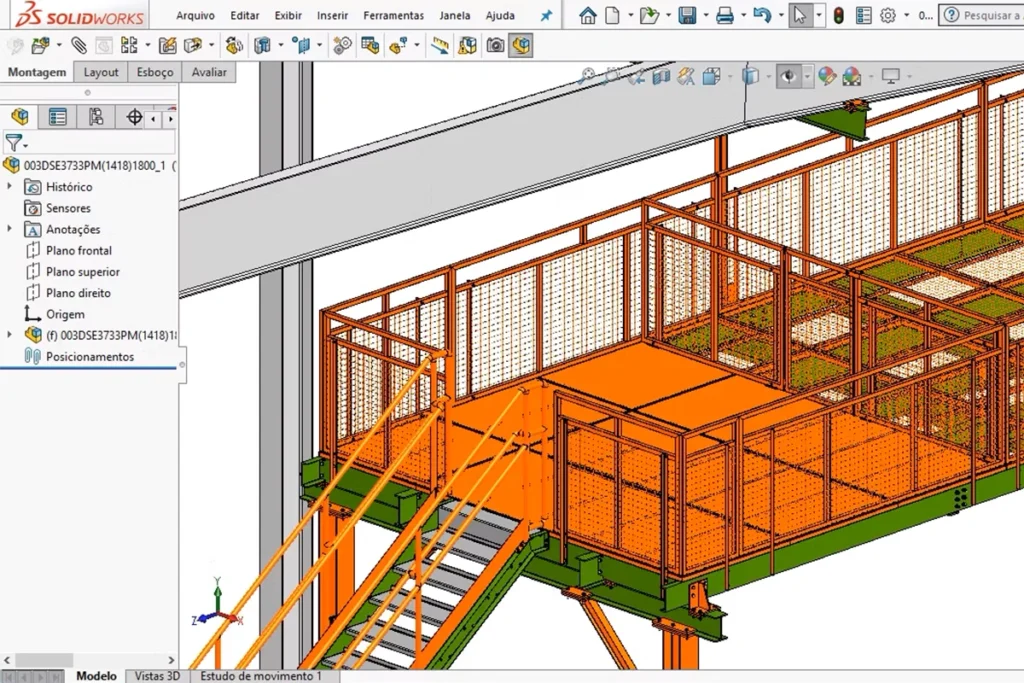This screenshot has height=683, width=1024.
Task: Click the Print icon in top toolbar
Action: coord(725,16)
